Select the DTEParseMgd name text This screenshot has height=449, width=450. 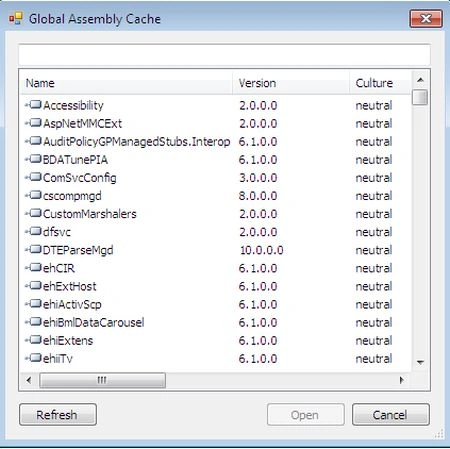[78, 250]
